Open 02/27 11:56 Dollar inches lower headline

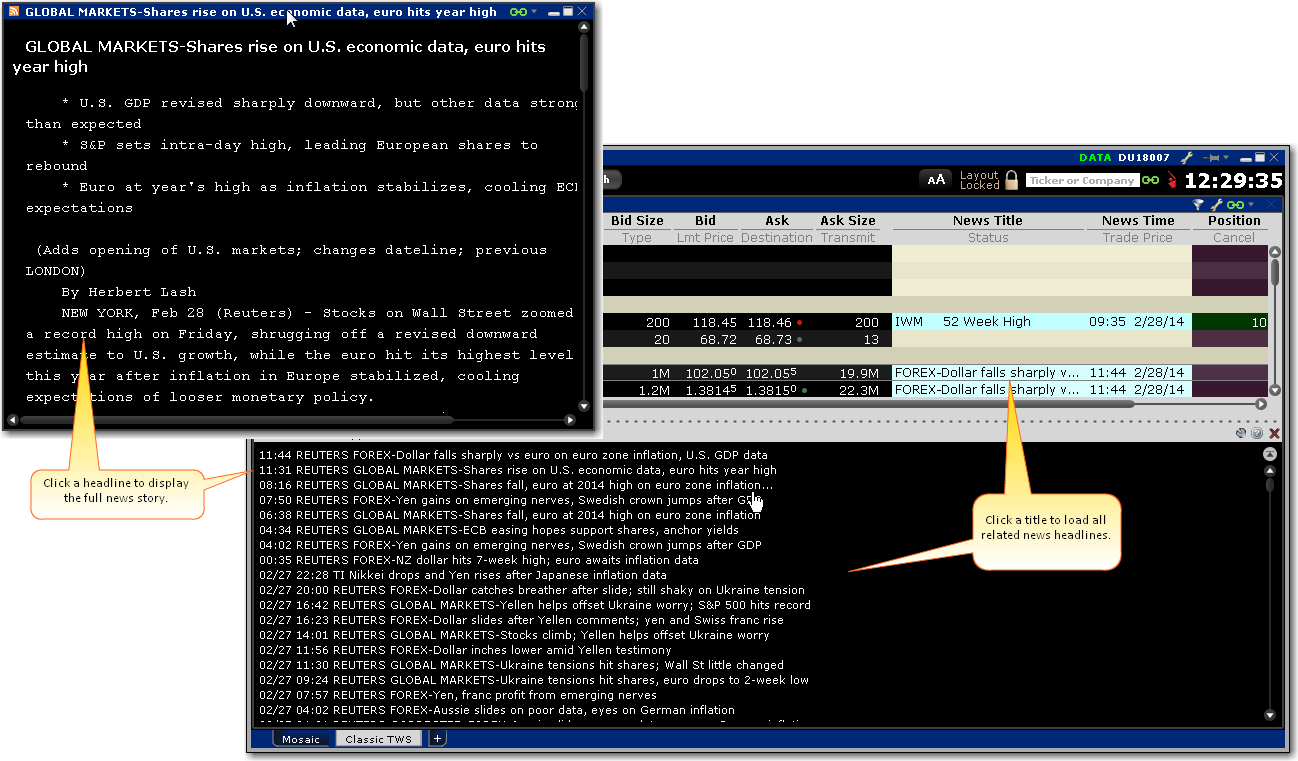pos(465,650)
